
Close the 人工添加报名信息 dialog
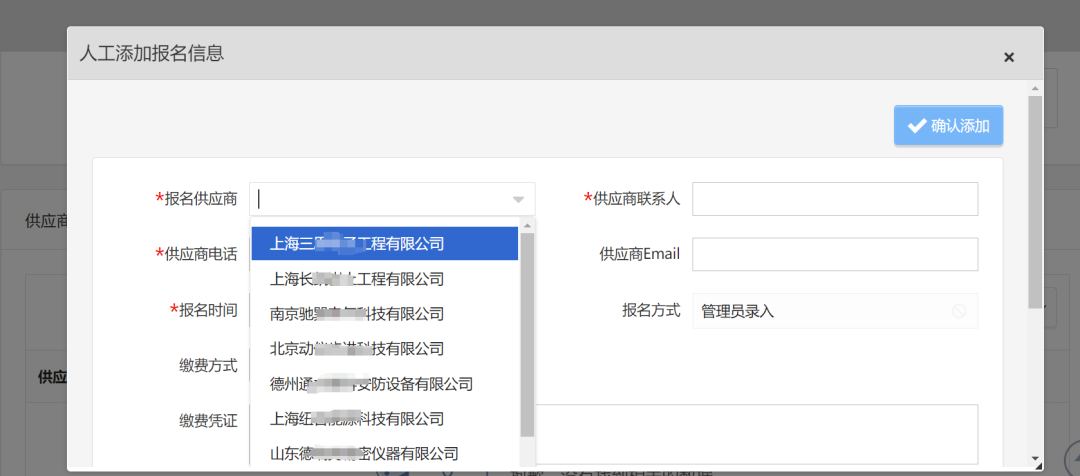[1008, 57]
